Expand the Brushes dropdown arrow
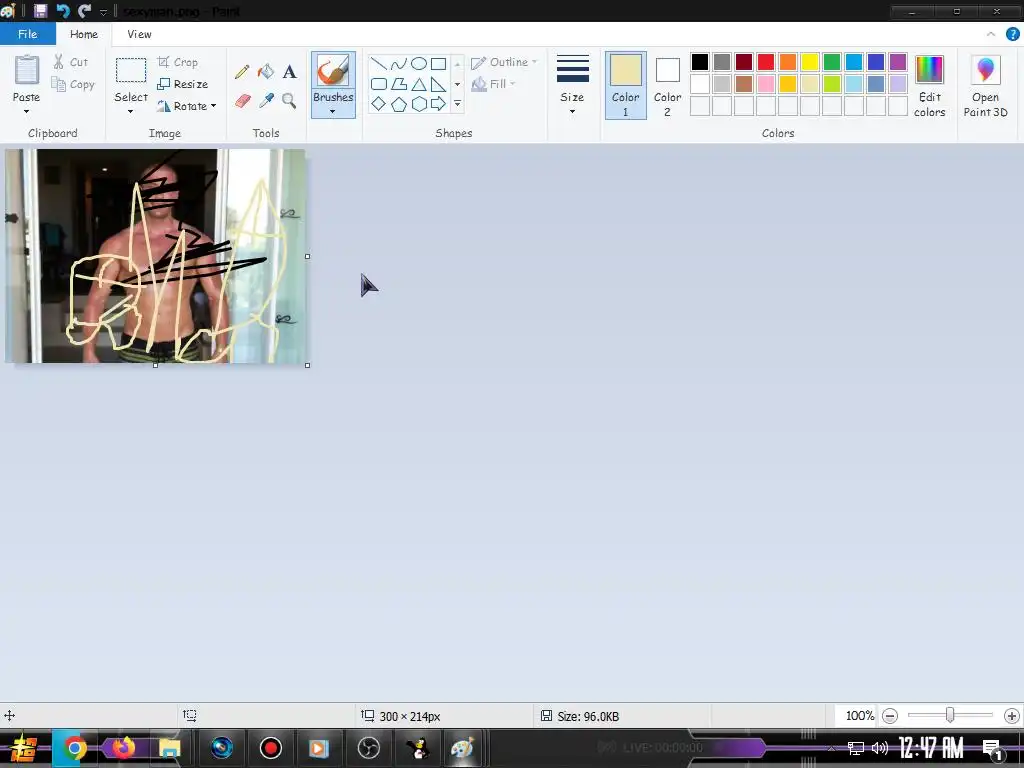Viewport: 1024px width, 768px height. [332, 112]
